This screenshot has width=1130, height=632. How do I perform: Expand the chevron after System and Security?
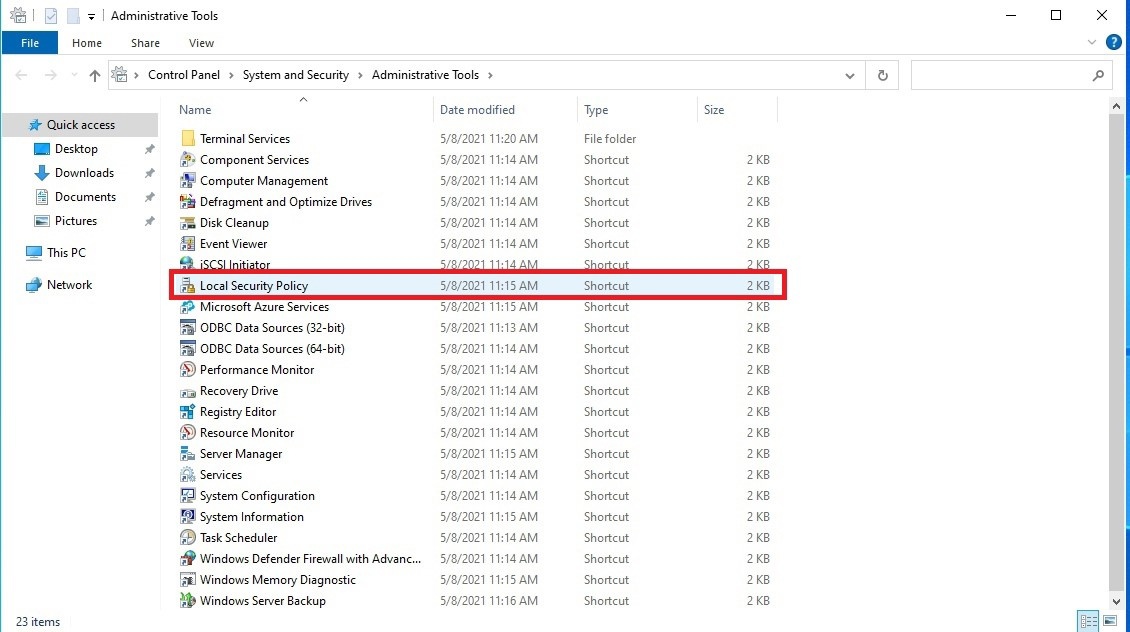(360, 75)
